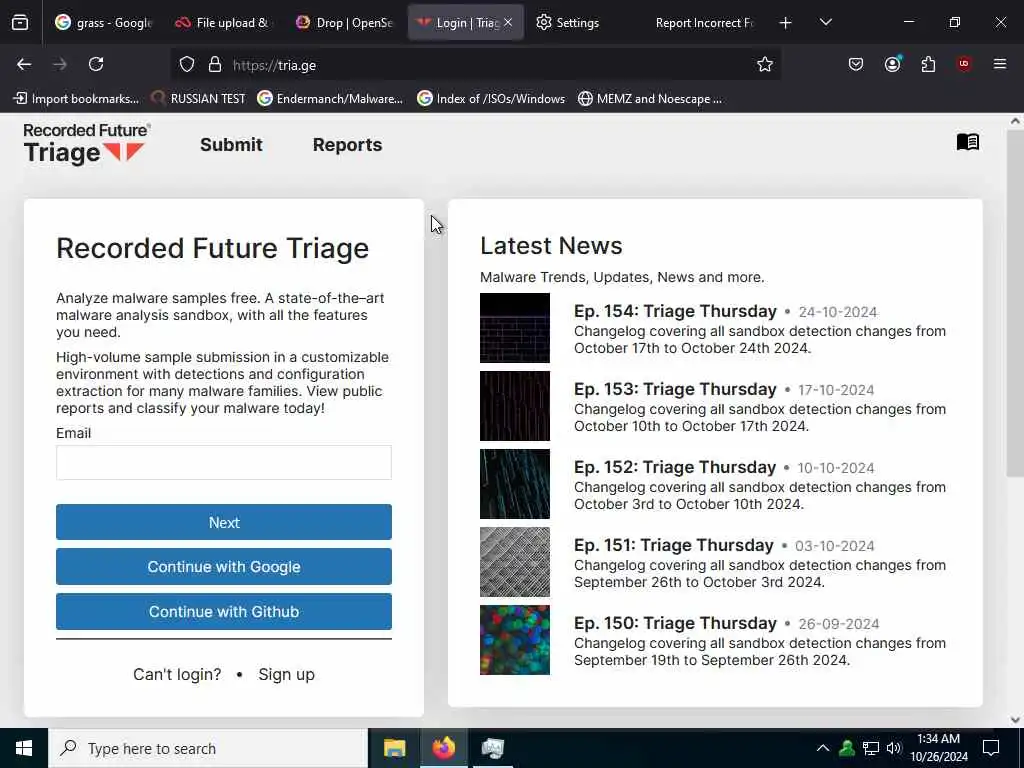Image resolution: width=1024 pixels, height=768 pixels.
Task: Open a new tab with plus
Action: coord(786,23)
